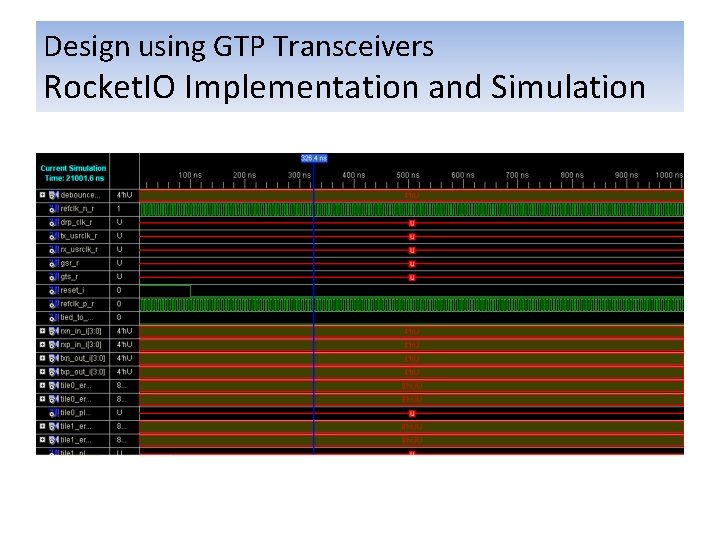Expand the txp_out_i[3:0] bus
This screenshot has height=540, width=720.
[42, 371]
